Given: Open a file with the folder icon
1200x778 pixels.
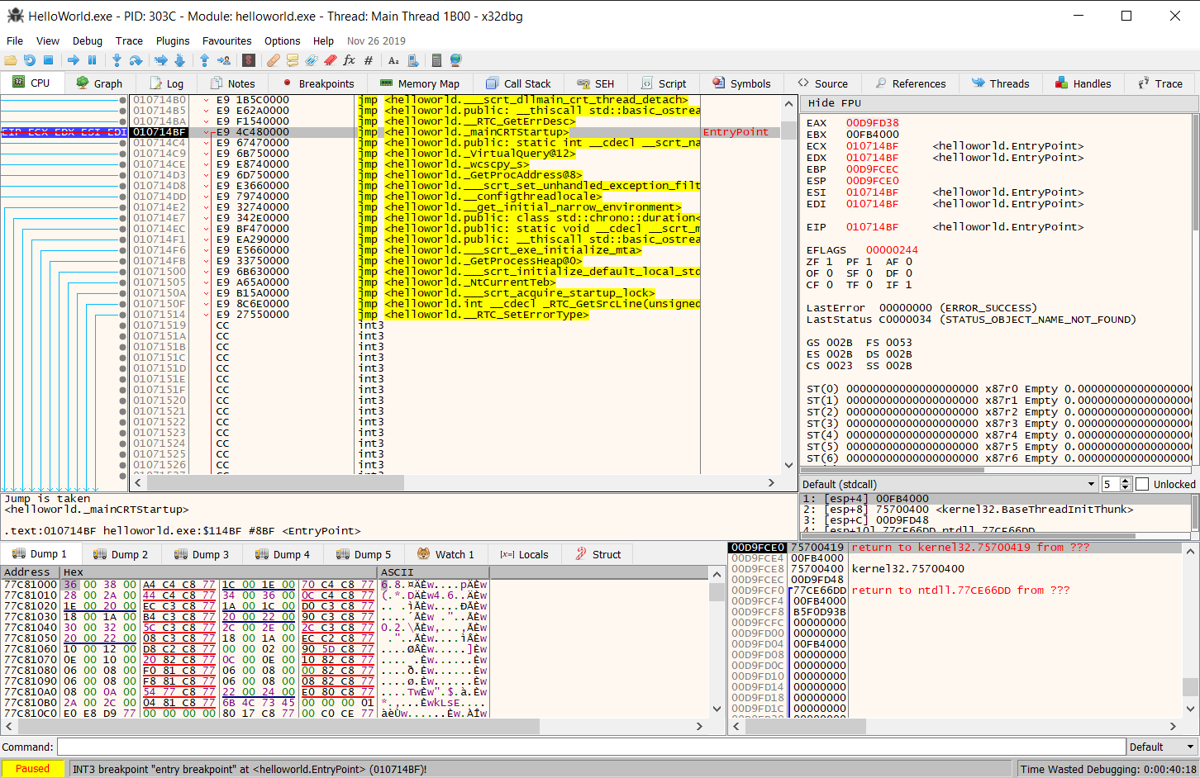Looking at the screenshot, I should coord(11,60).
